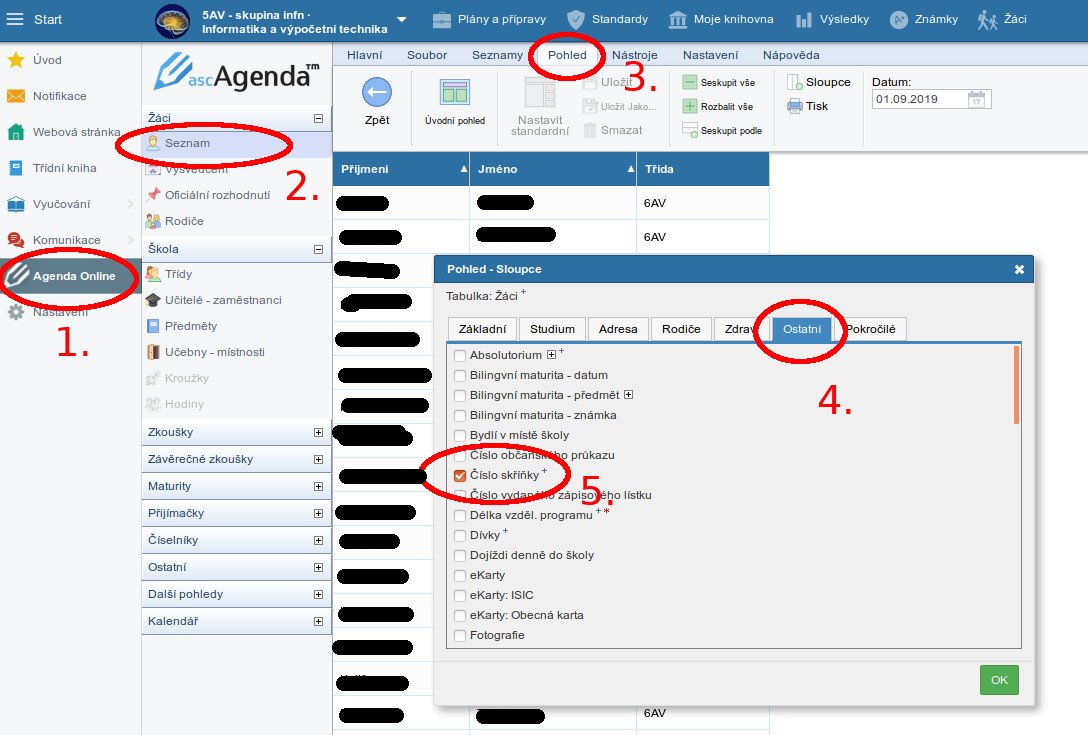This screenshot has height=735, width=1088.
Task: Select the Rodiče tab in dialog
Action: 680,328
